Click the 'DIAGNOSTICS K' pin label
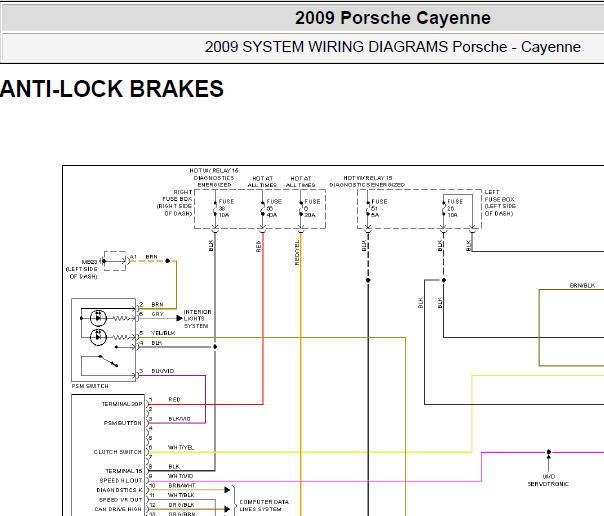The height and width of the screenshot is (516, 604). (119, 490)
